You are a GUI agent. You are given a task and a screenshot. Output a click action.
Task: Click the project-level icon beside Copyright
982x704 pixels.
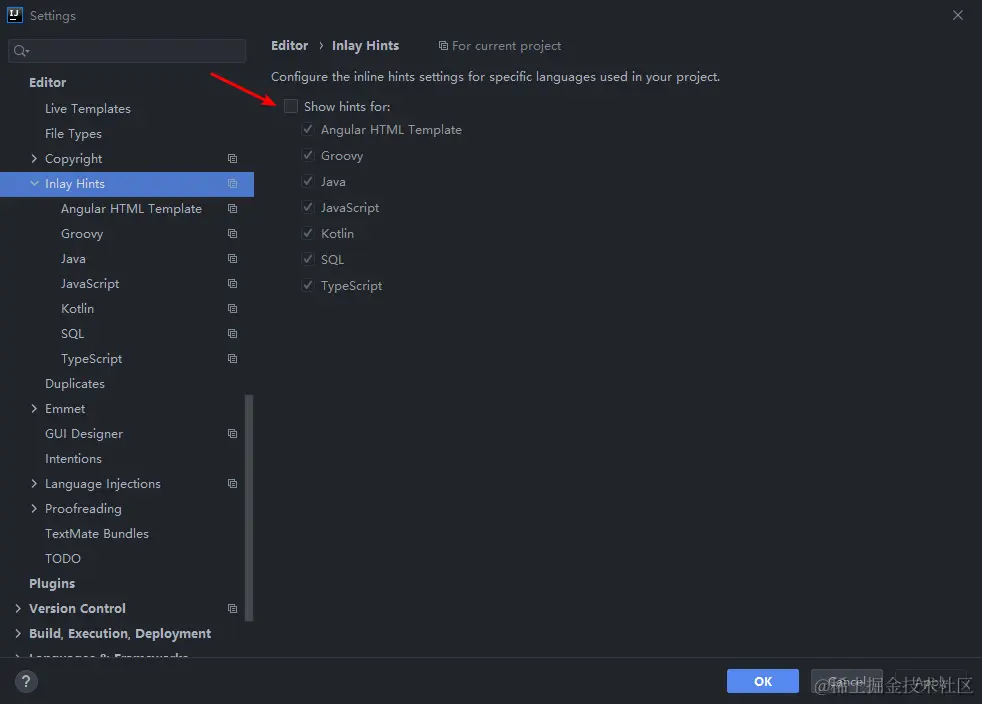click(x=232, y=159)
